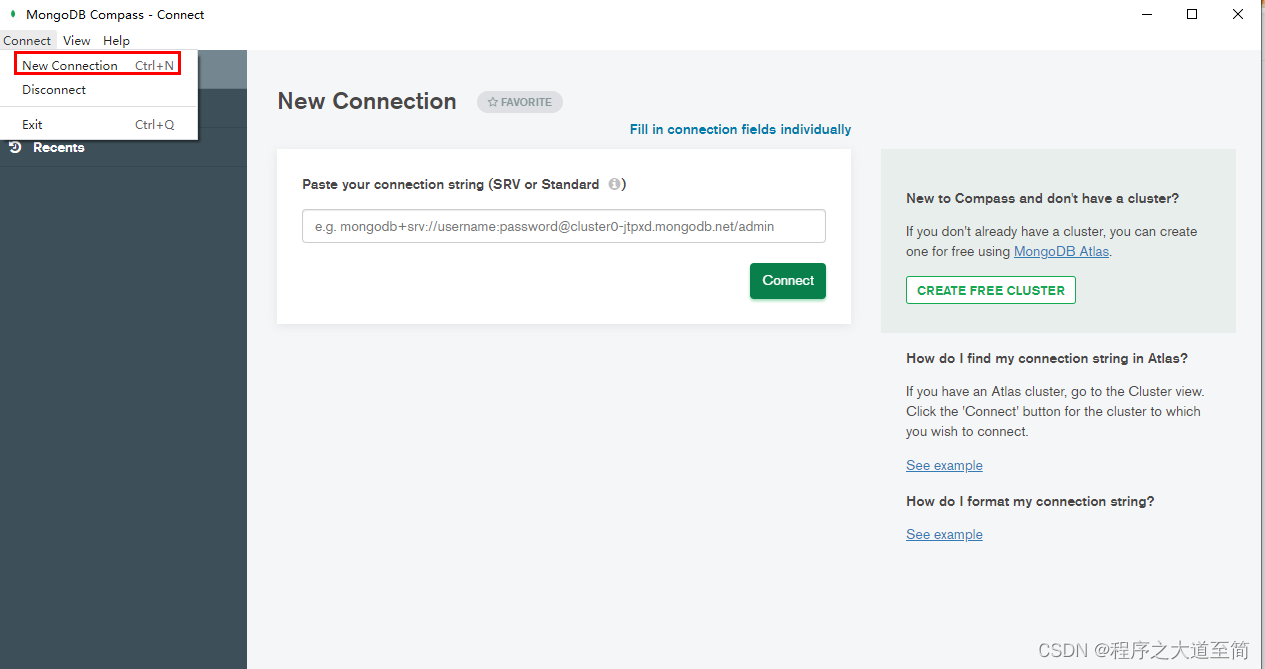Maximize the MongoDB Compass window
Image resolution: width=1265 pixels, height=669 pixels.
click(x=1192, y=14)
